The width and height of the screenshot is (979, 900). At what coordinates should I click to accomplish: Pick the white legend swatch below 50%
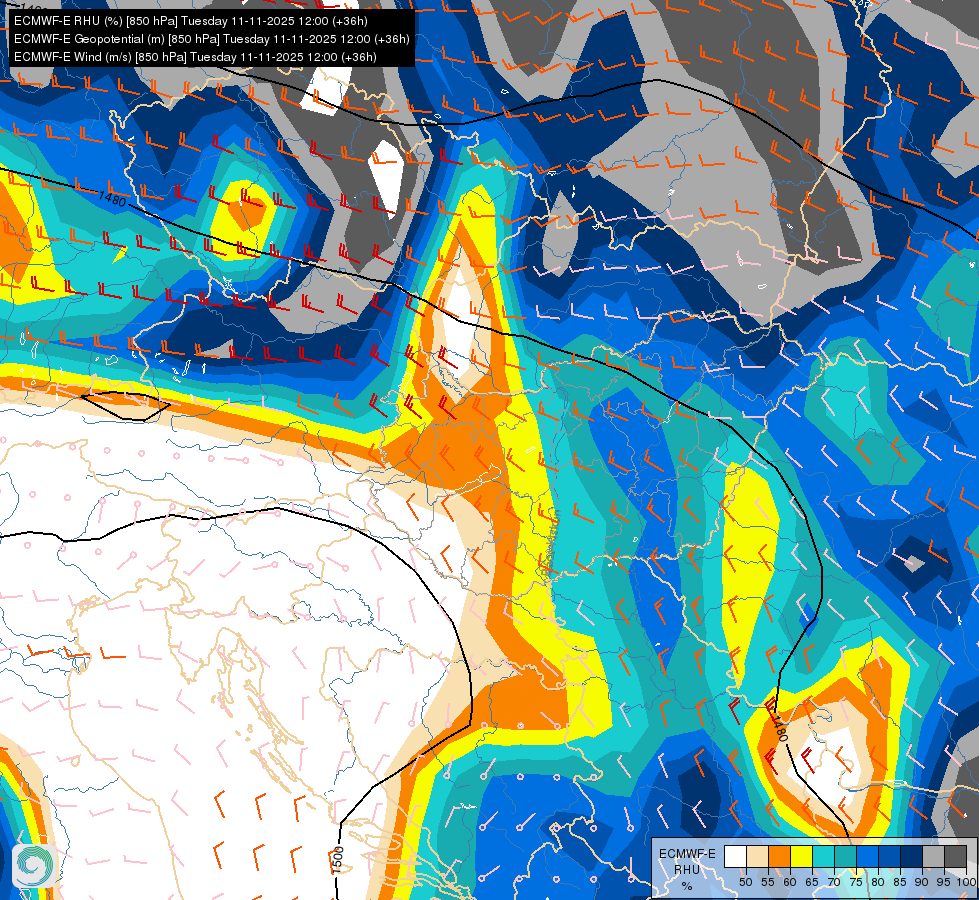pos(735,856)
